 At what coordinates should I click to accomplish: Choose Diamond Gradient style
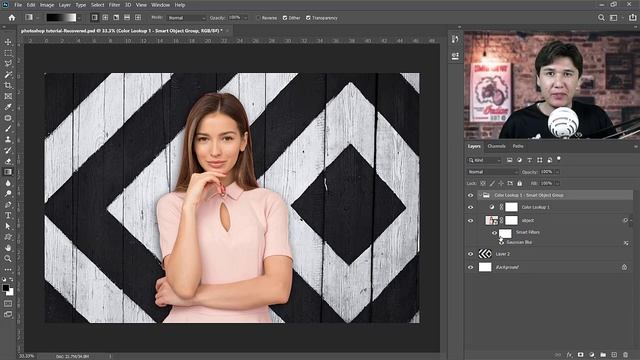(138, 18)
